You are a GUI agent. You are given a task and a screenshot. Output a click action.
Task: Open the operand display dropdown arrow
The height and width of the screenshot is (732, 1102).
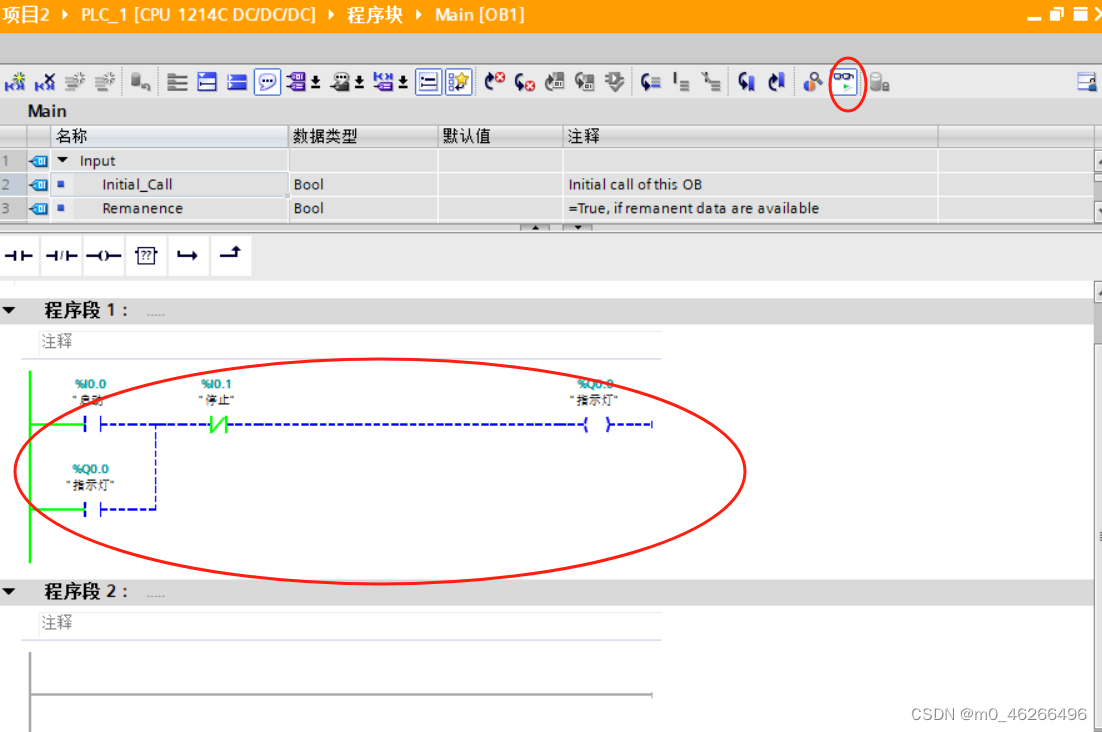[316, 84]
